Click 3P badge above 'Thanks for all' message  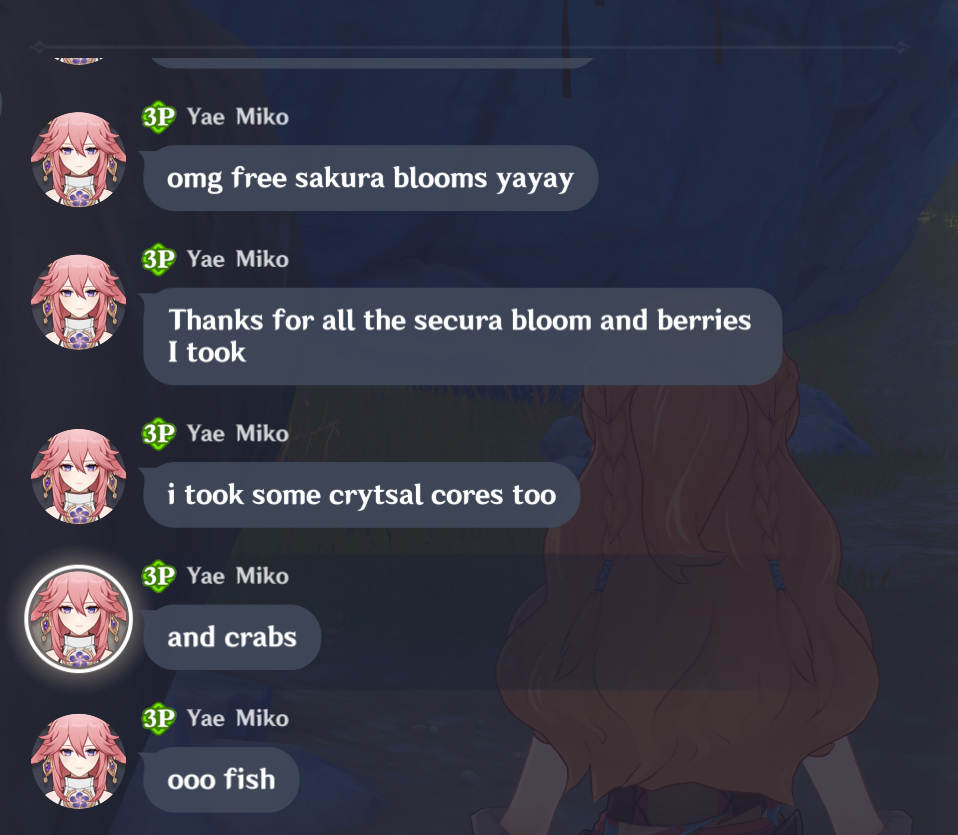click(x=159, y=259)
